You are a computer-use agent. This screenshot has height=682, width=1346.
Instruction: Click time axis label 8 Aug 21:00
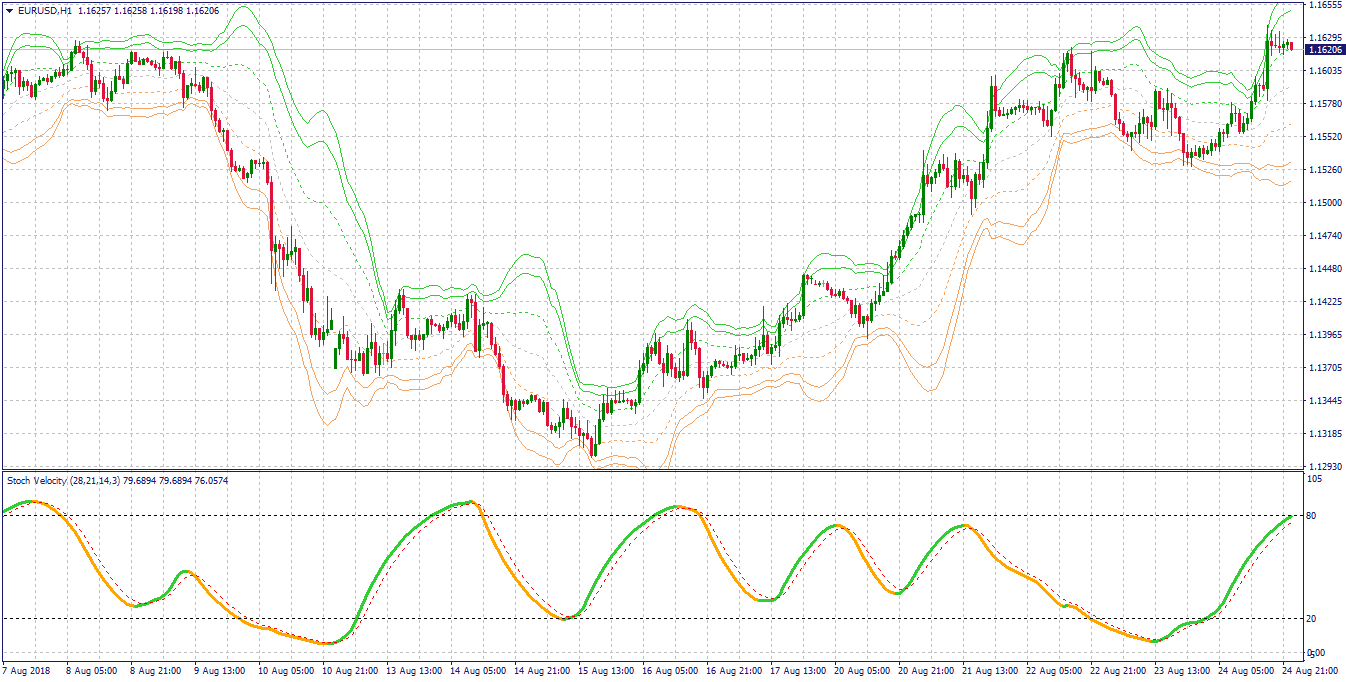click(x=156, y=673)
